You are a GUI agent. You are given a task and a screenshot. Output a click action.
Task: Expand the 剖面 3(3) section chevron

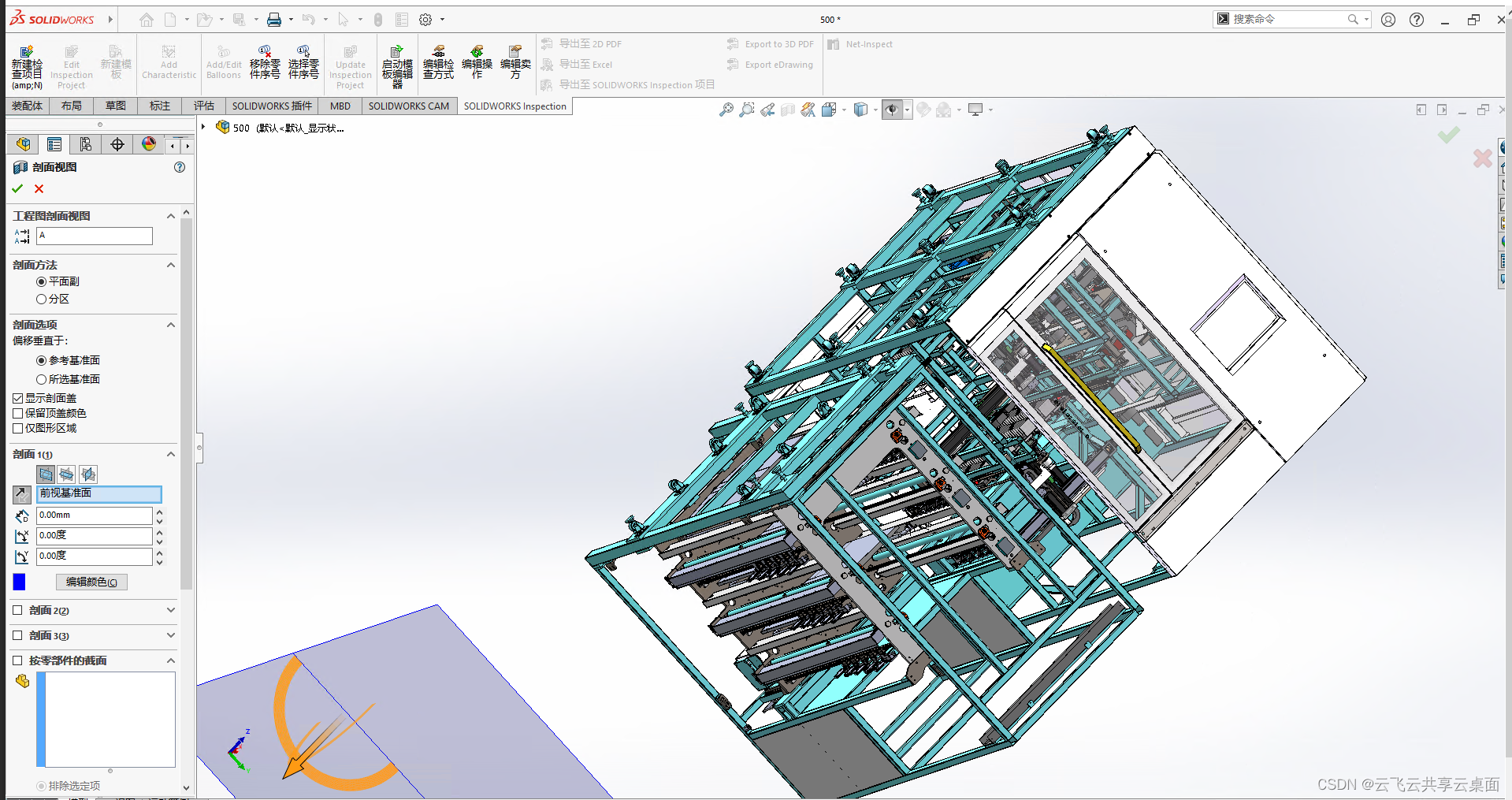click(171, 635)
